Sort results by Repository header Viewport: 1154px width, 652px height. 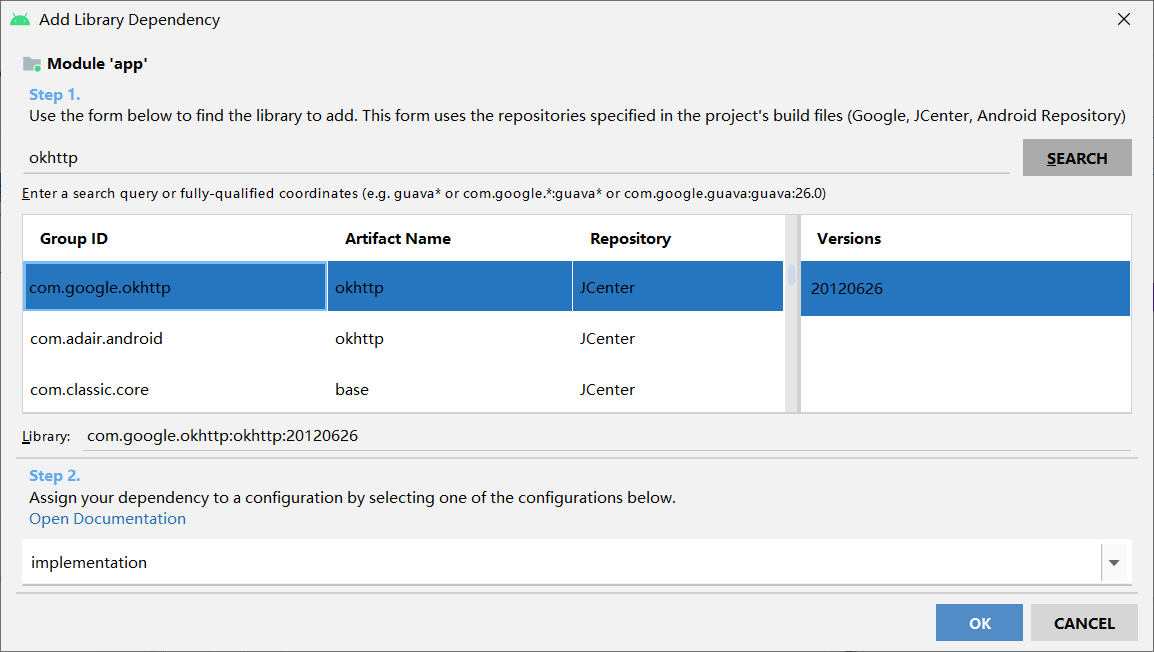point(630,239)
